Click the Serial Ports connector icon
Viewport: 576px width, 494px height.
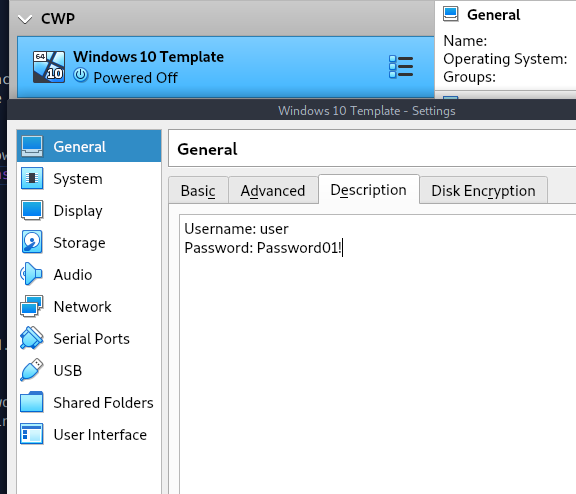coord(32,338)
